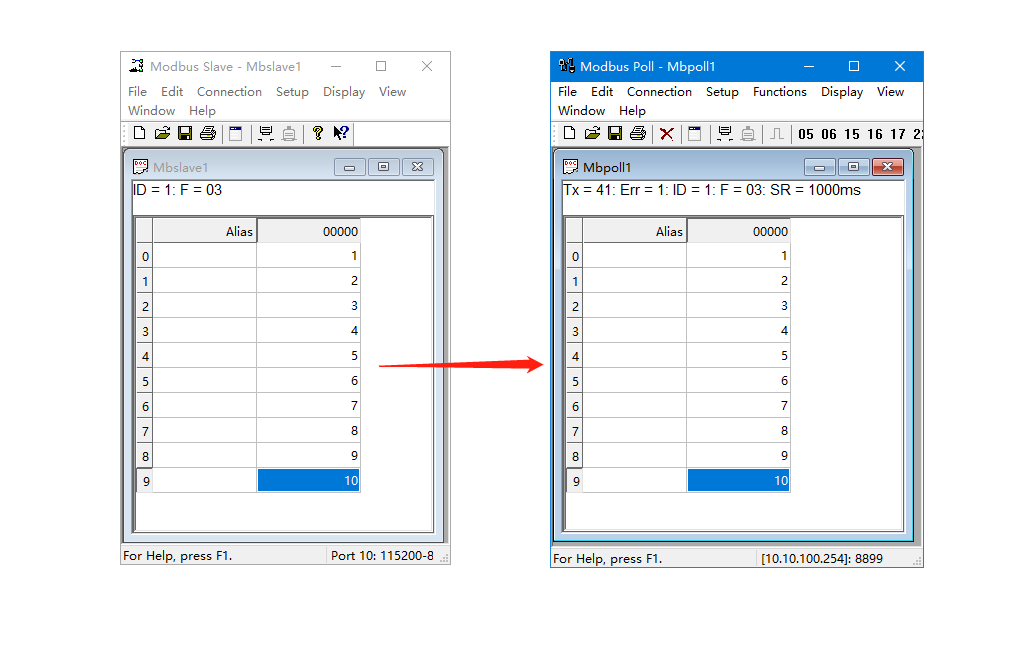The image size is (1033, 664).
Task: Click red X delete icon in Modbus Poll
Action: pyautogui.click(x=666, y=134)
